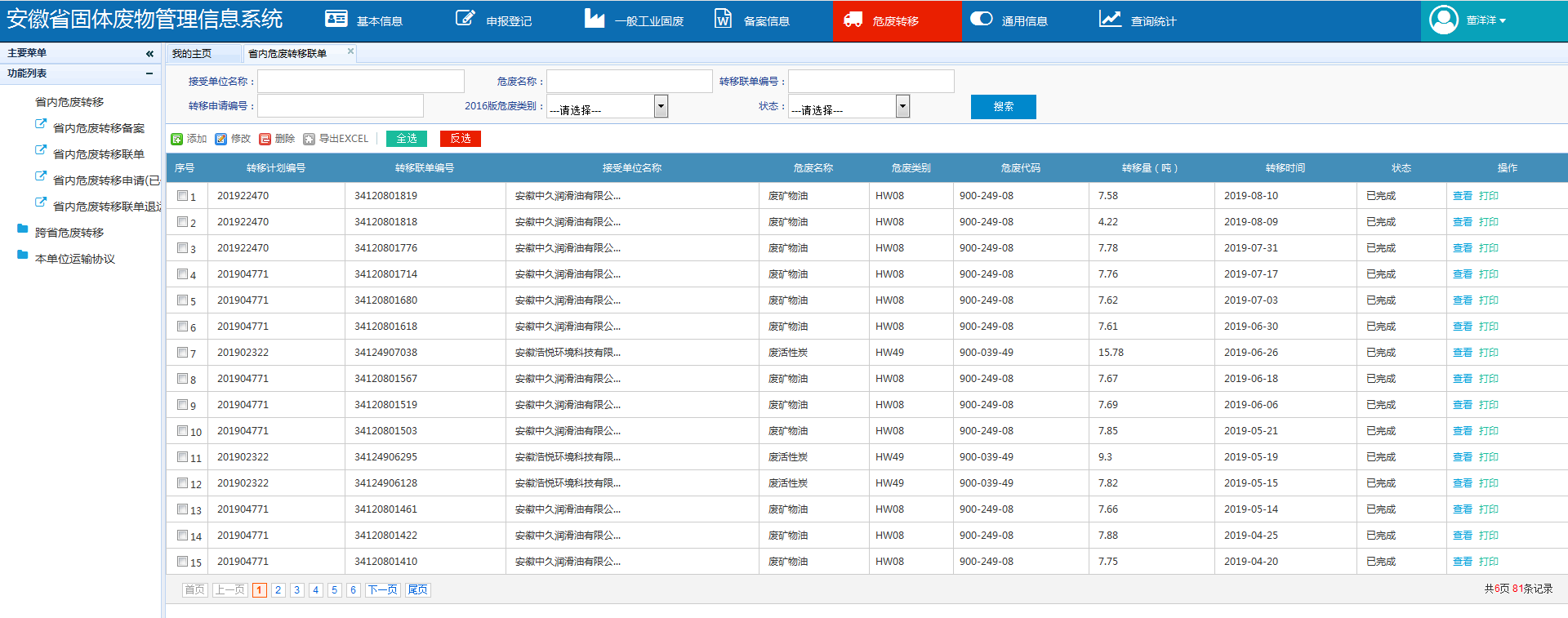Click the user avatar icon
The image size is (1568, 618).
[x=1443, y=20]
